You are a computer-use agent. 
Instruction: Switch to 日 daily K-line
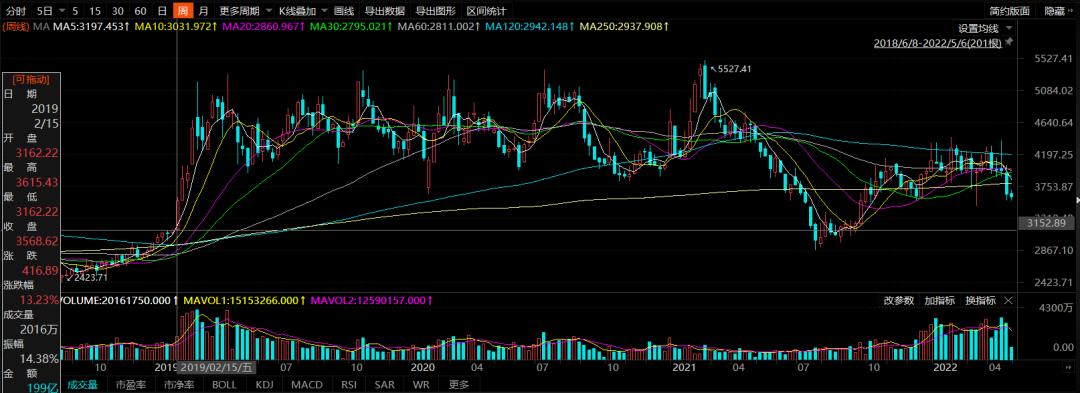point(162,11)
